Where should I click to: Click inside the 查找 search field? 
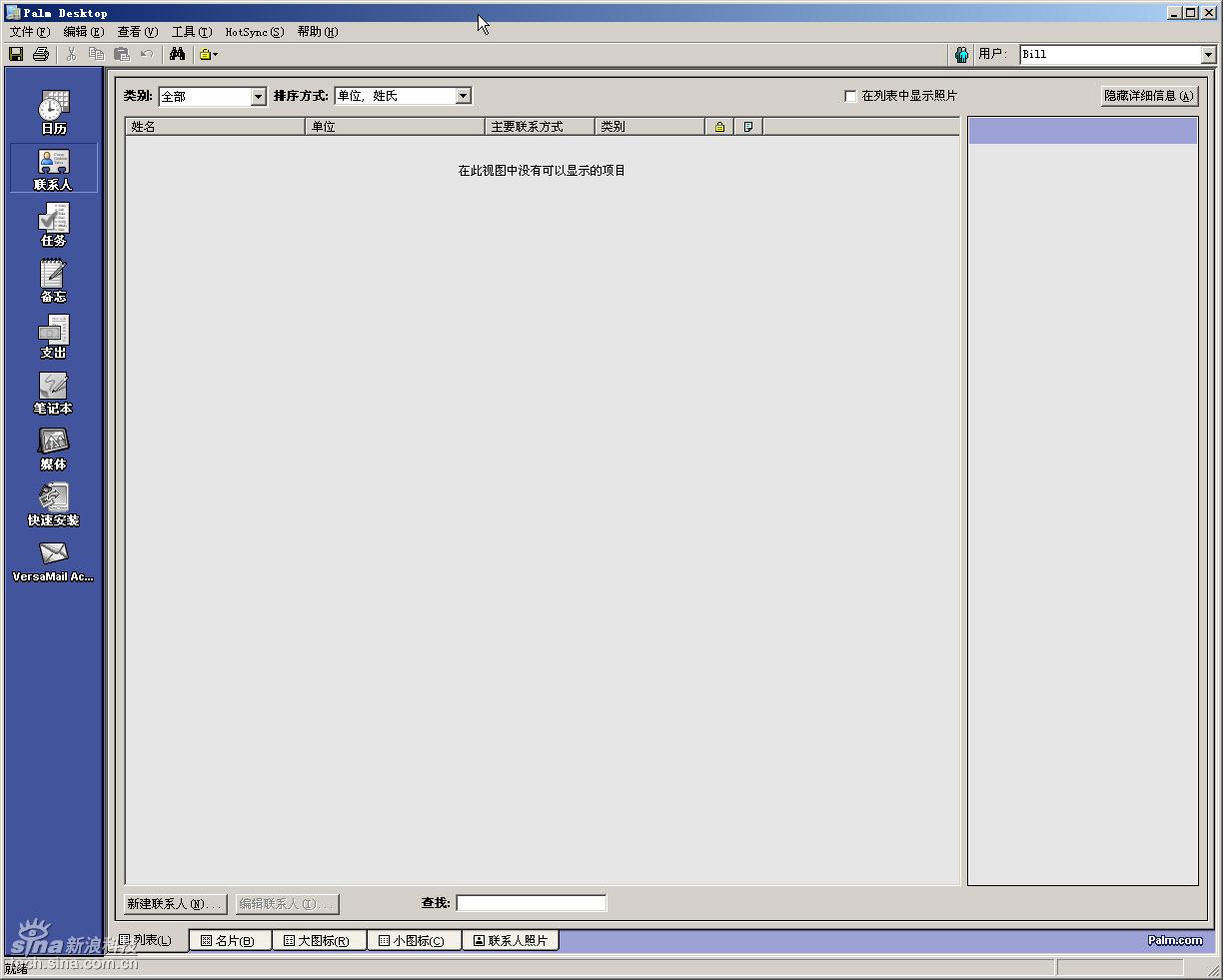[x=532, y=902]
